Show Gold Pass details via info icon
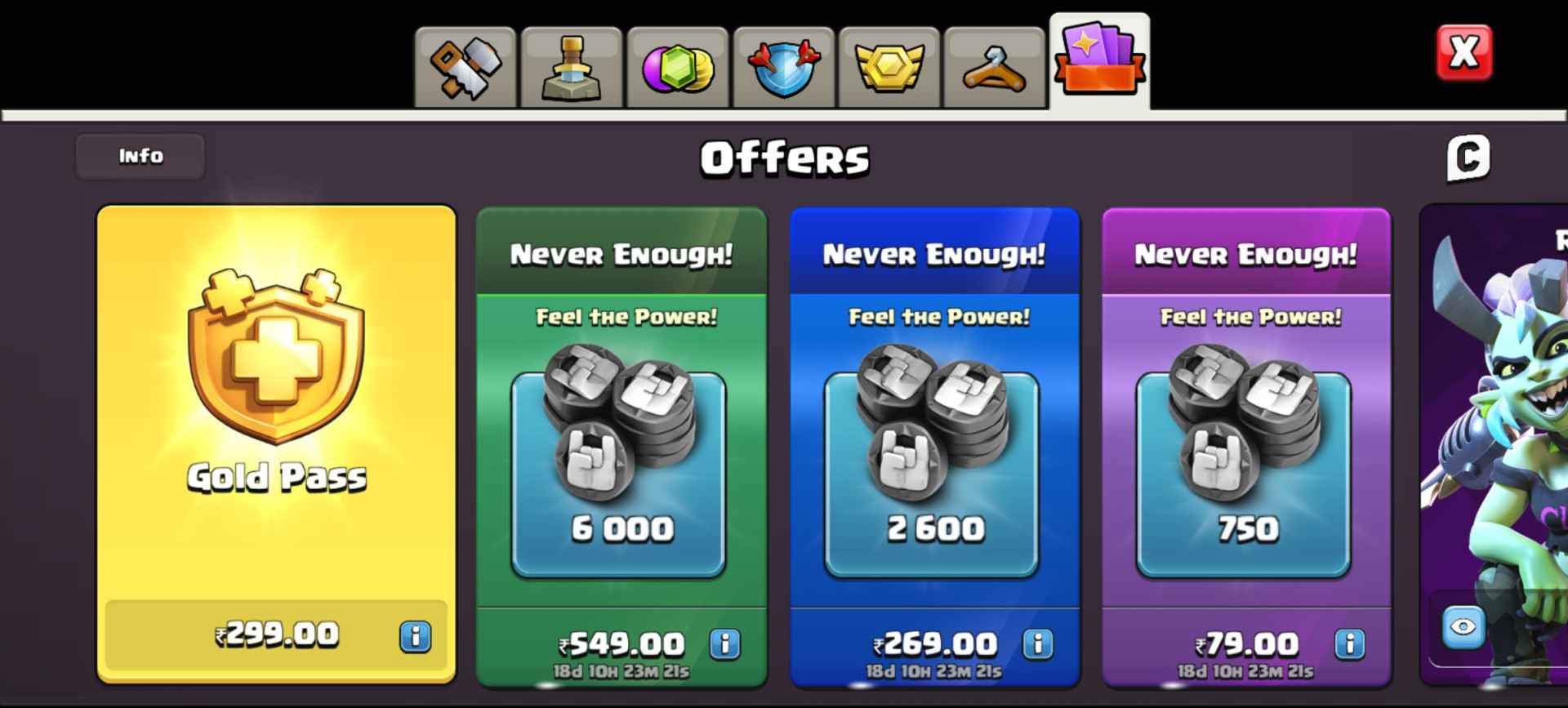1568x708 pixels. 415,636
